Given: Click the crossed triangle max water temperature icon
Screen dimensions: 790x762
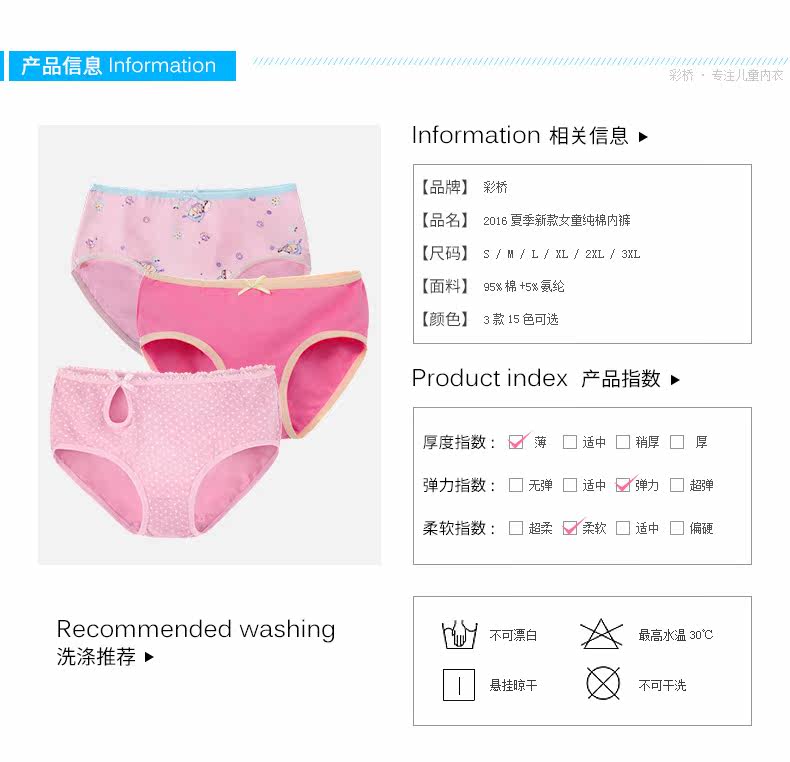Looking at the screenshot, I should [601, 634].
